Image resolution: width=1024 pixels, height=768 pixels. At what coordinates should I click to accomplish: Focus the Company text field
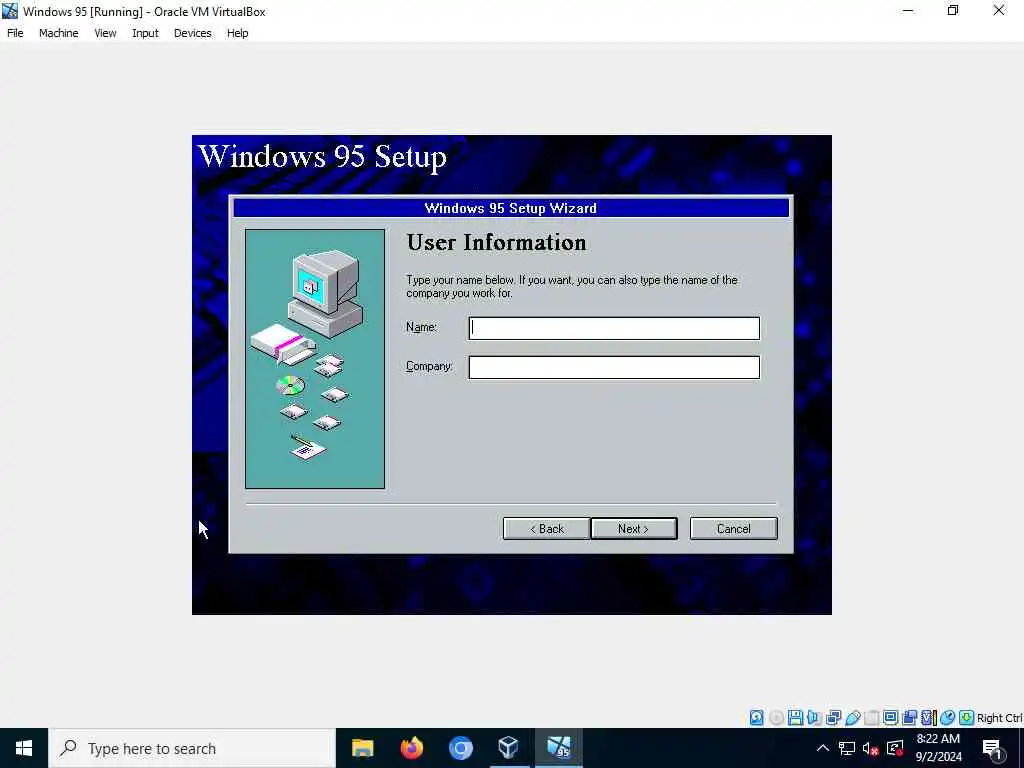coord(614,367)
